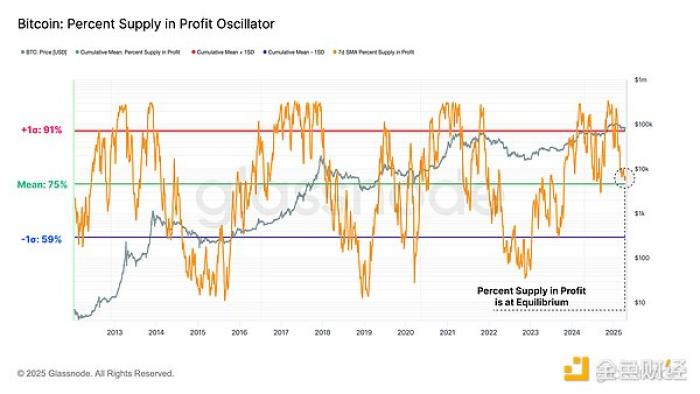Select the 2025 tick on the time axis
This screenshot has width=700, height=394.
coord(613,332)
